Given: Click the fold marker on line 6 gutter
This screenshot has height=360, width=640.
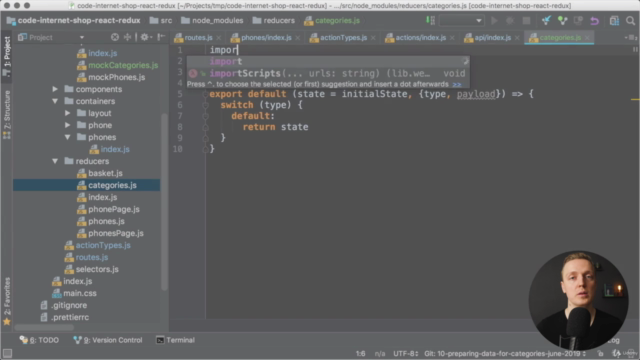Looking at the screenshot, I should pos(205,105).
